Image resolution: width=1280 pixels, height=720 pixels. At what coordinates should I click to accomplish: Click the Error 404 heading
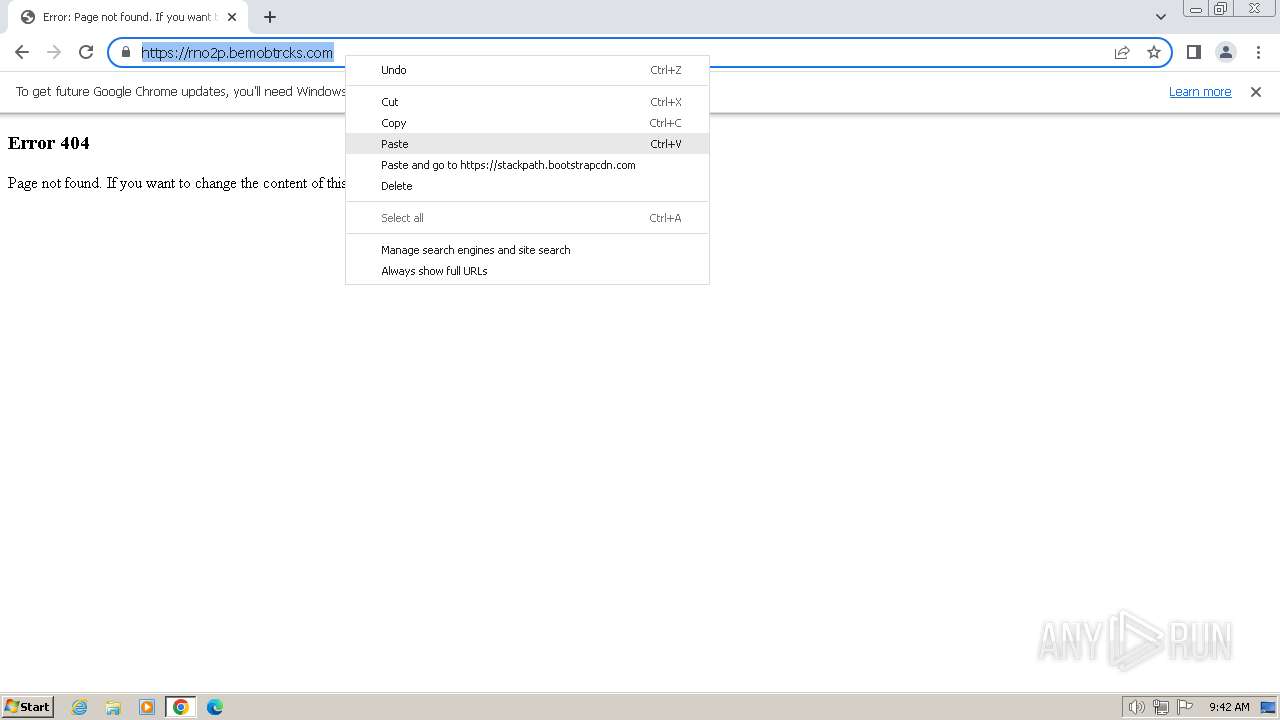49,143
